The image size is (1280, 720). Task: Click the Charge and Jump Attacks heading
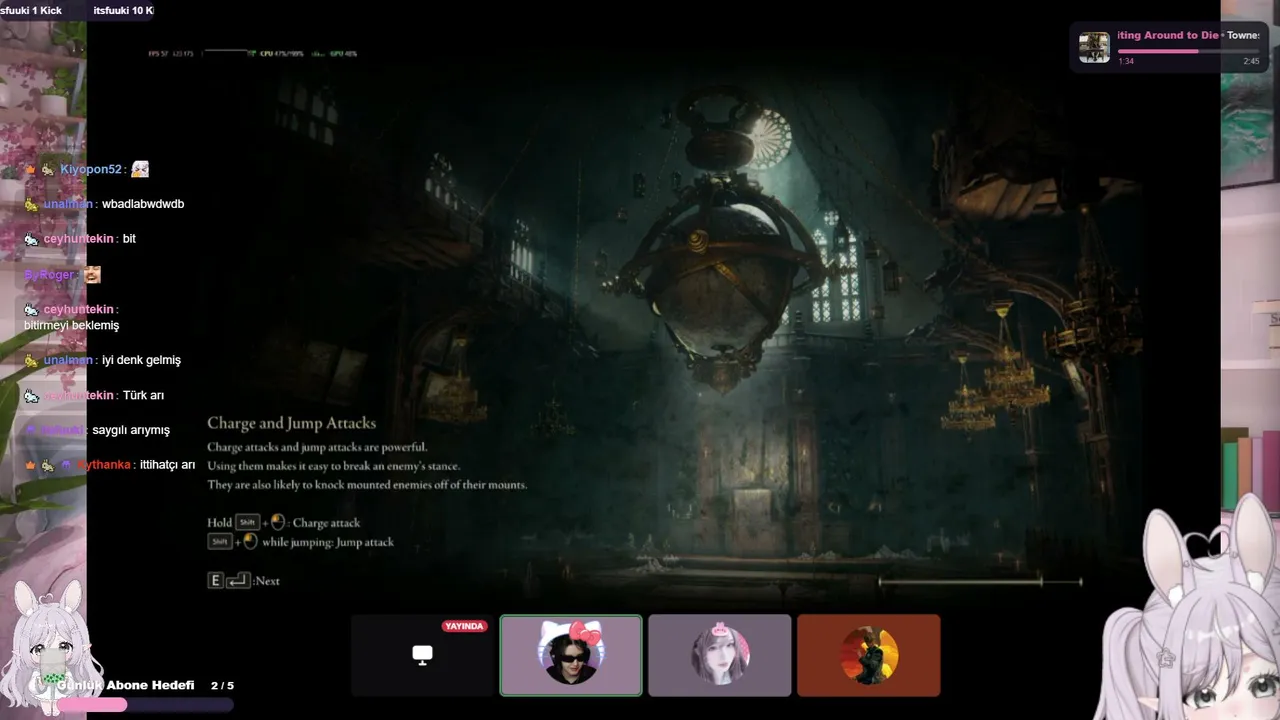(292, 423)
